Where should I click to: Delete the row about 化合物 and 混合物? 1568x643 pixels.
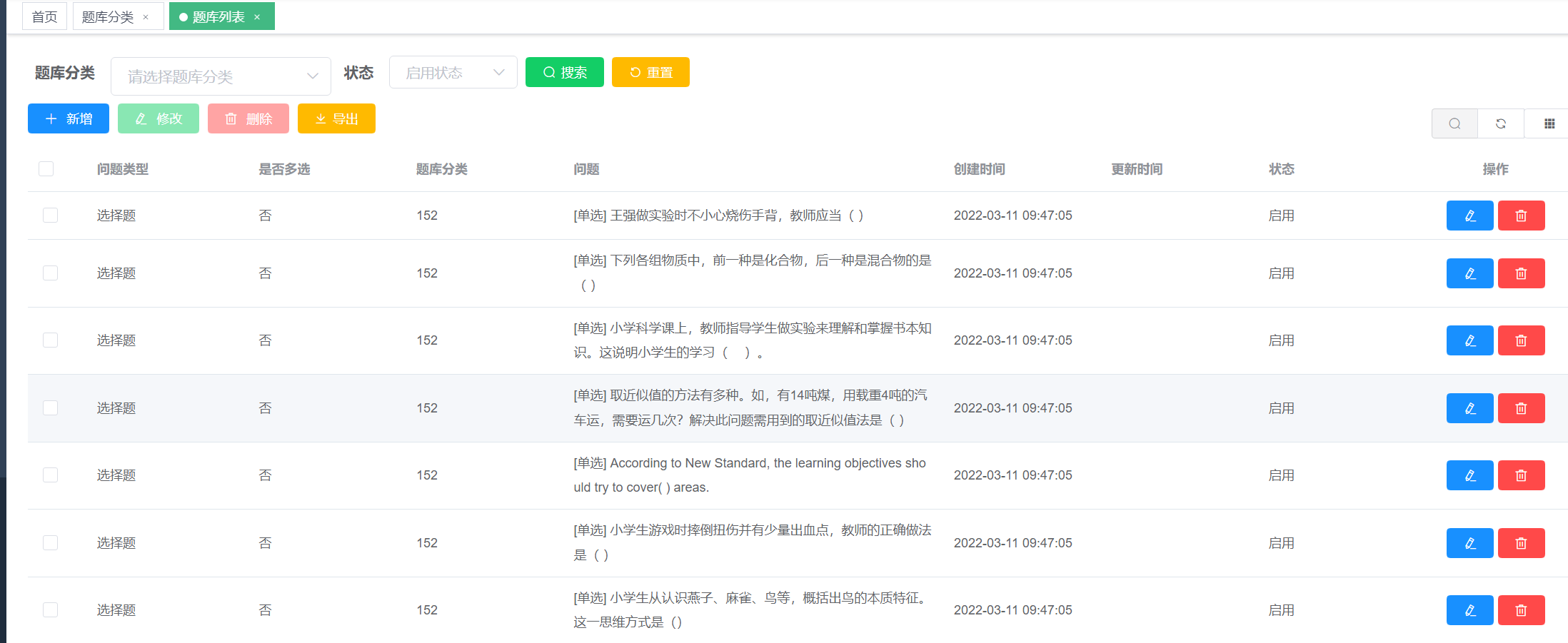click(1521, 273)
